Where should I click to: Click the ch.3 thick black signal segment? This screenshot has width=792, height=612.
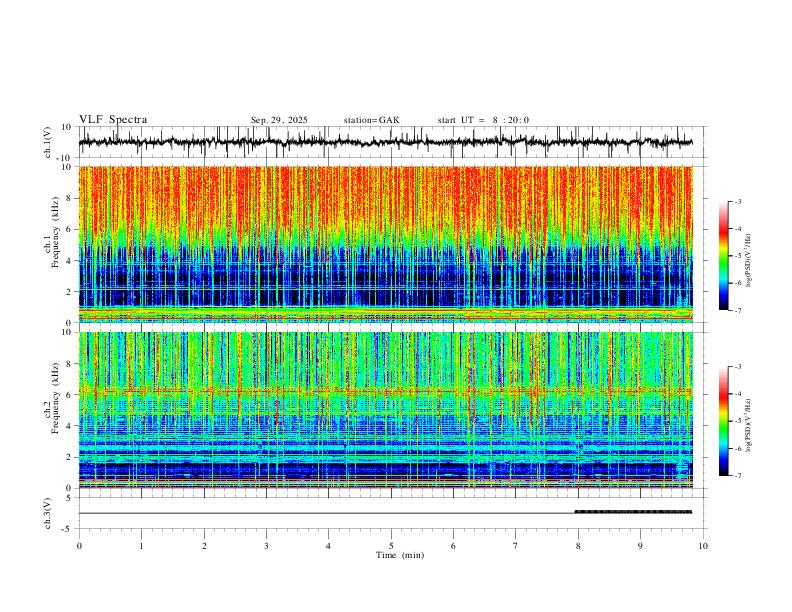(x=633, y=512)
